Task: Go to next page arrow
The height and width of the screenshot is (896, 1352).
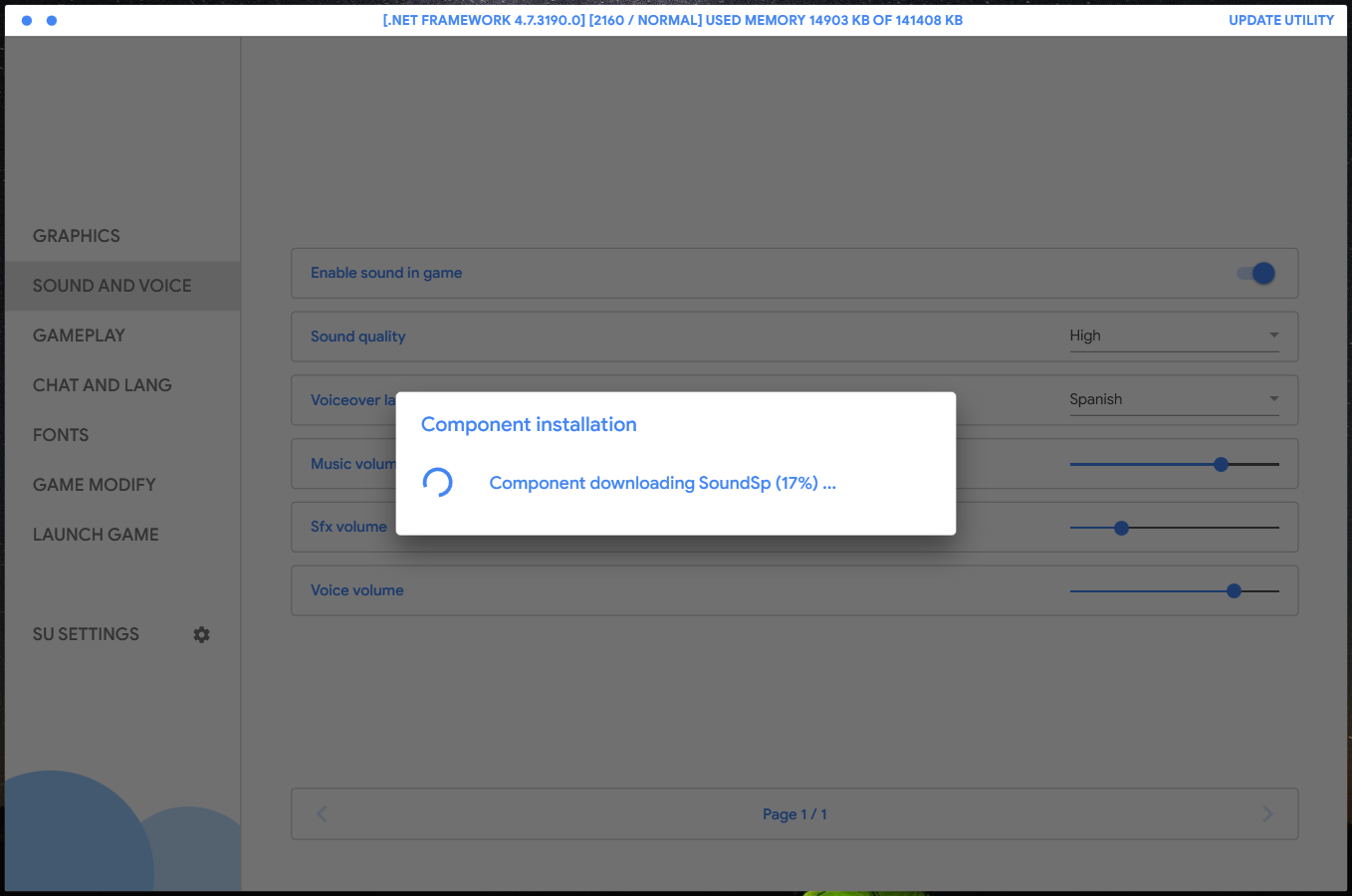Action: (x=1267, y=814)
